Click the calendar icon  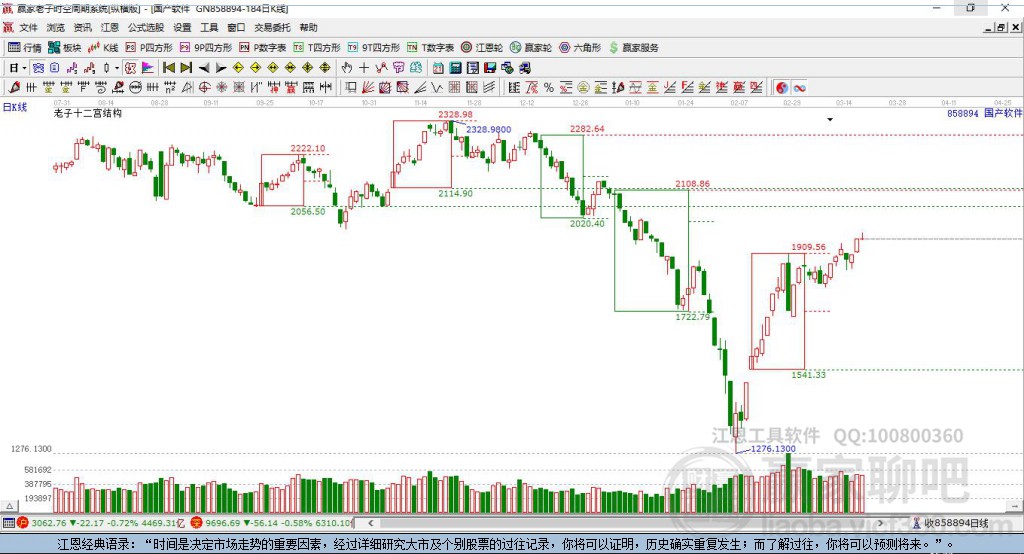click(438, 68)
